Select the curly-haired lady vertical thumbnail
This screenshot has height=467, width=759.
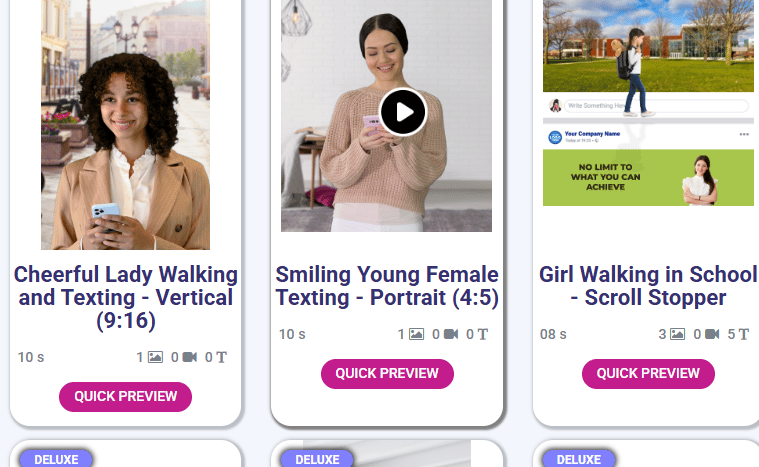[125, 125]
